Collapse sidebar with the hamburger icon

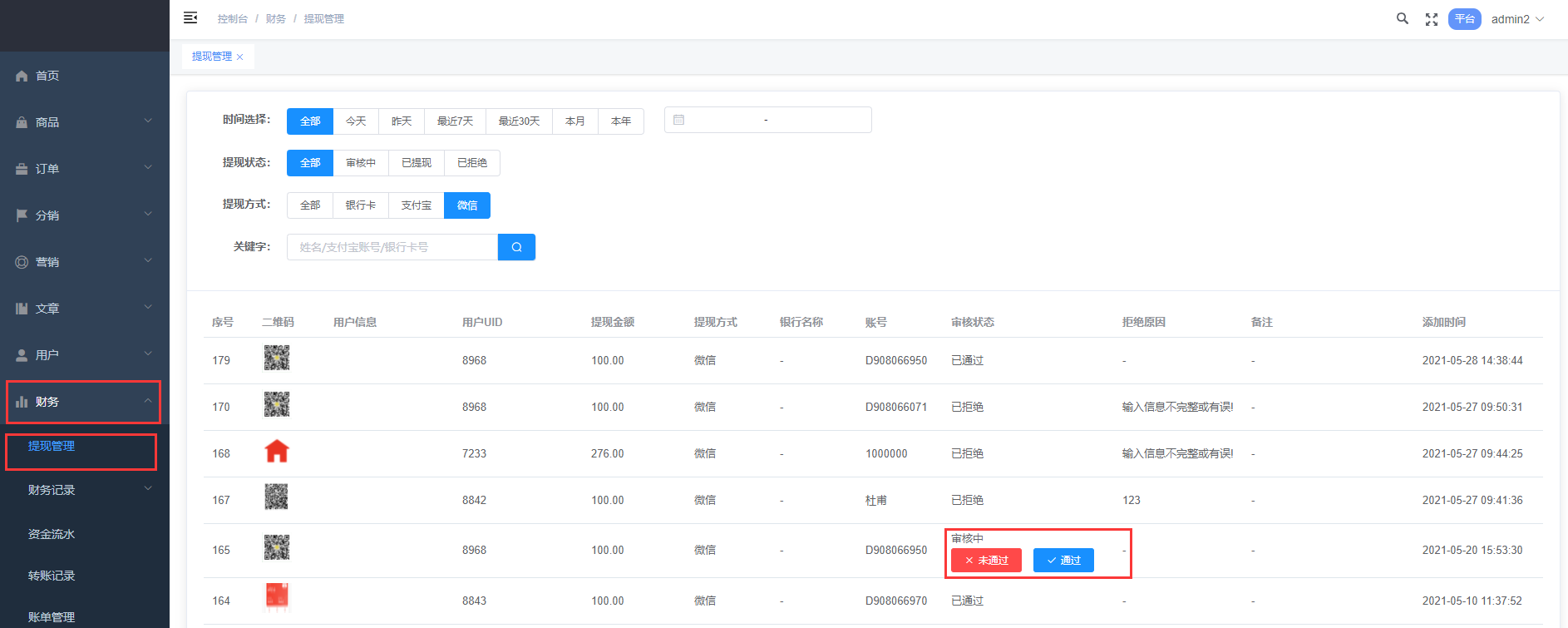click(x=190, y=17)
